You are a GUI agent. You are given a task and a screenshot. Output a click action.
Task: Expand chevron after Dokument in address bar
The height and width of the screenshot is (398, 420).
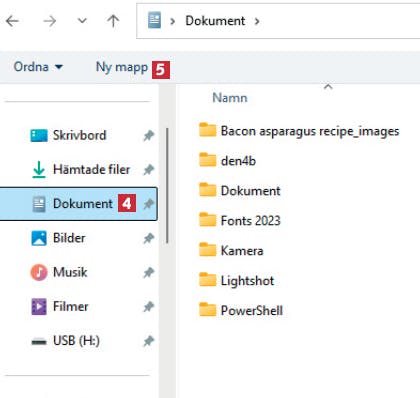(257, 21)
